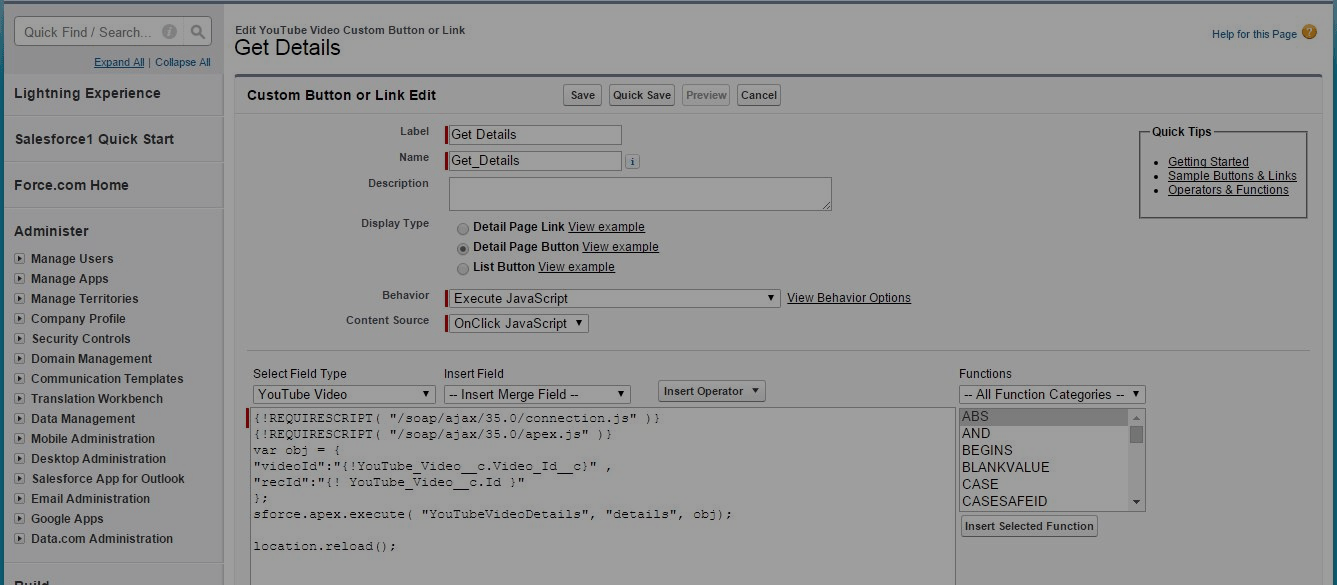Expand the Email Administration sidebar node
1337x585 pixels.
click(20, 499)
